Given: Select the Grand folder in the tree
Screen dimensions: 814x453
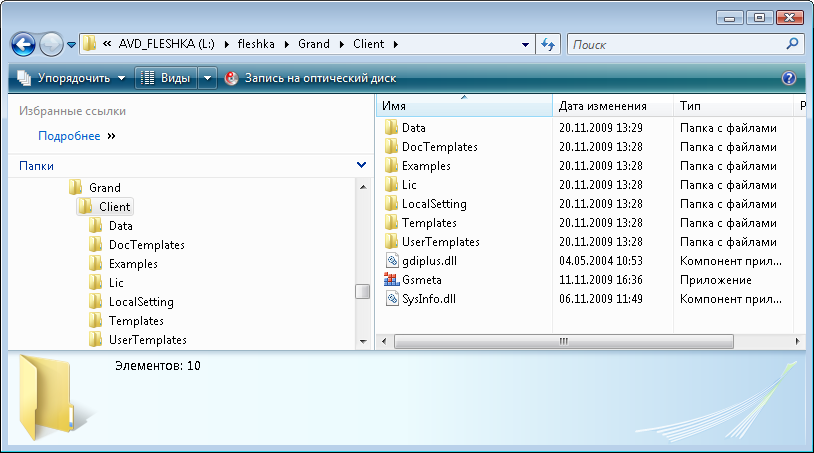Looking at the screenshot, I should pos(104,187).
